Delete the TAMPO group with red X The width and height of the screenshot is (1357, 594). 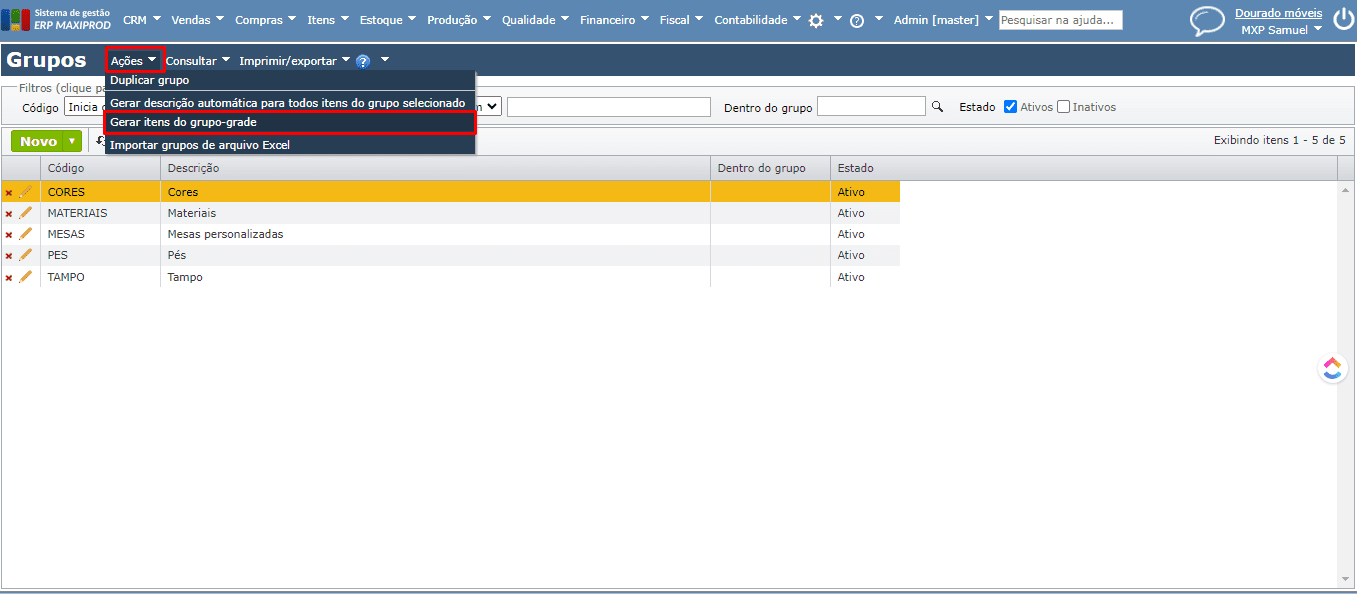[x=9, y=277]
